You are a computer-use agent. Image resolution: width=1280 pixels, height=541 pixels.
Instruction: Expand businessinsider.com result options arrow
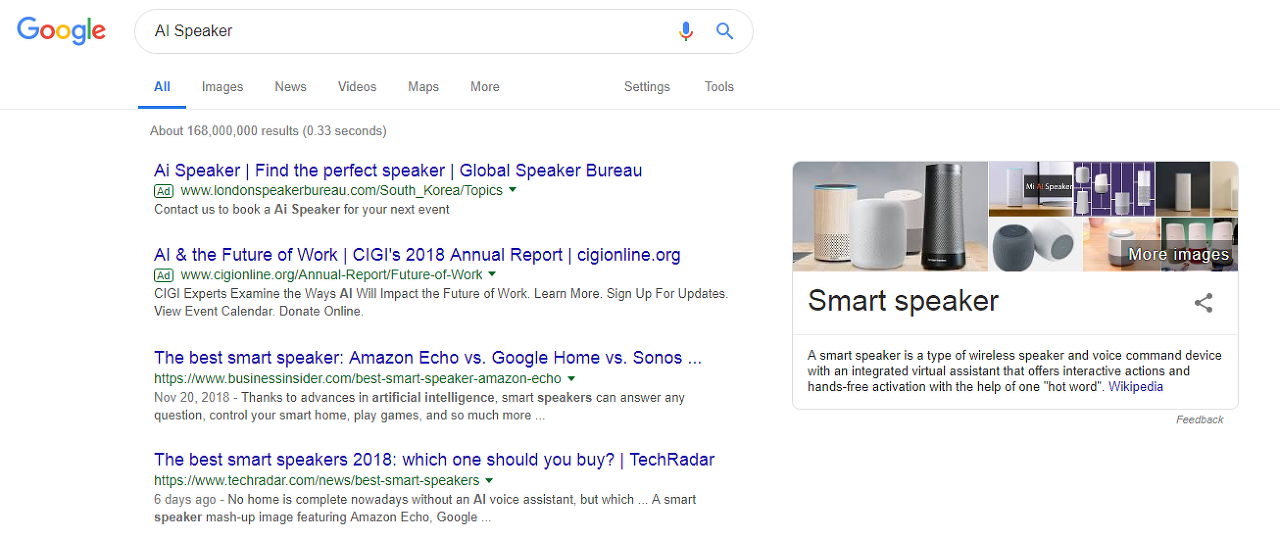pos(572,379)
